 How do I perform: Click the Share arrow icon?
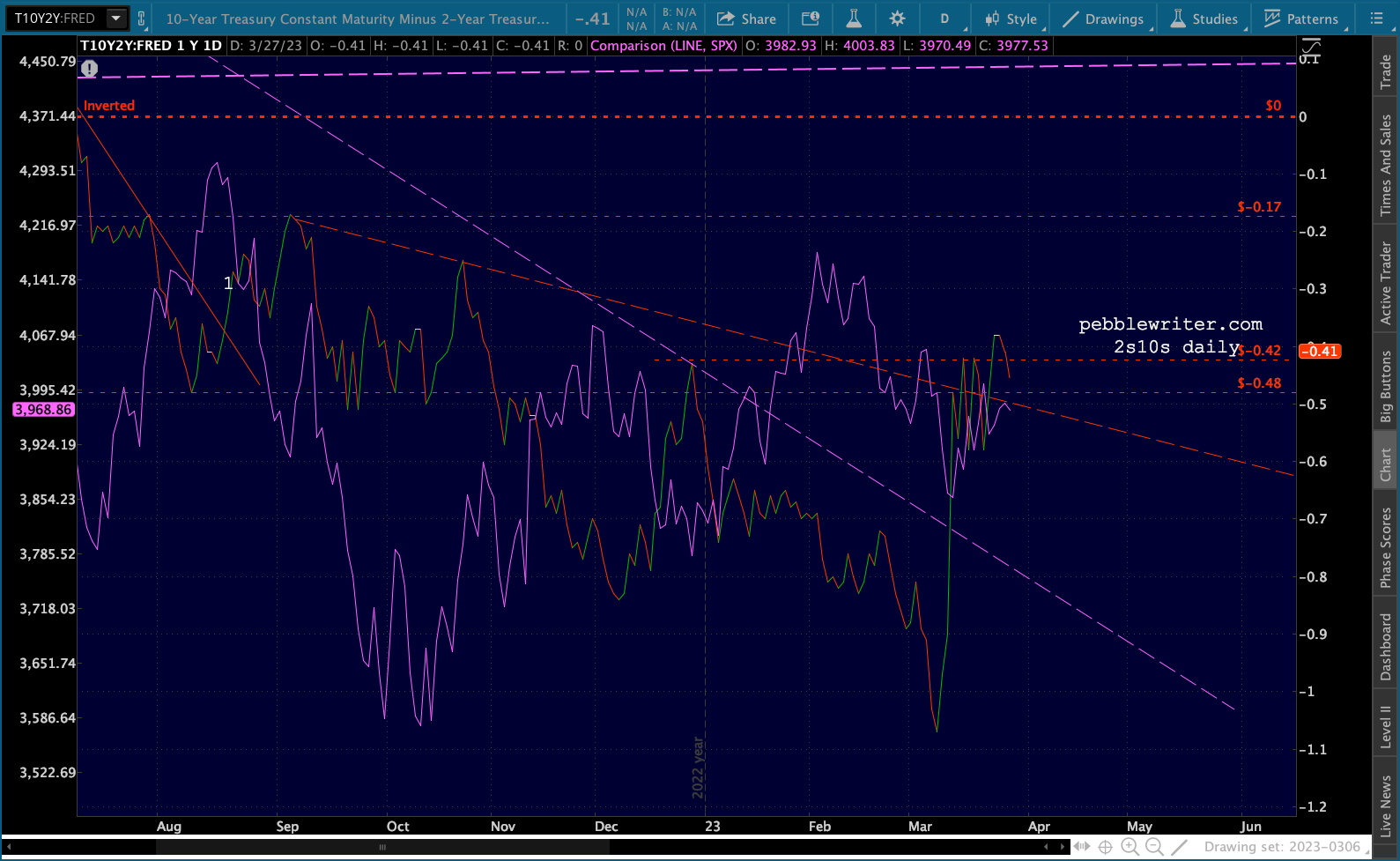726,19
